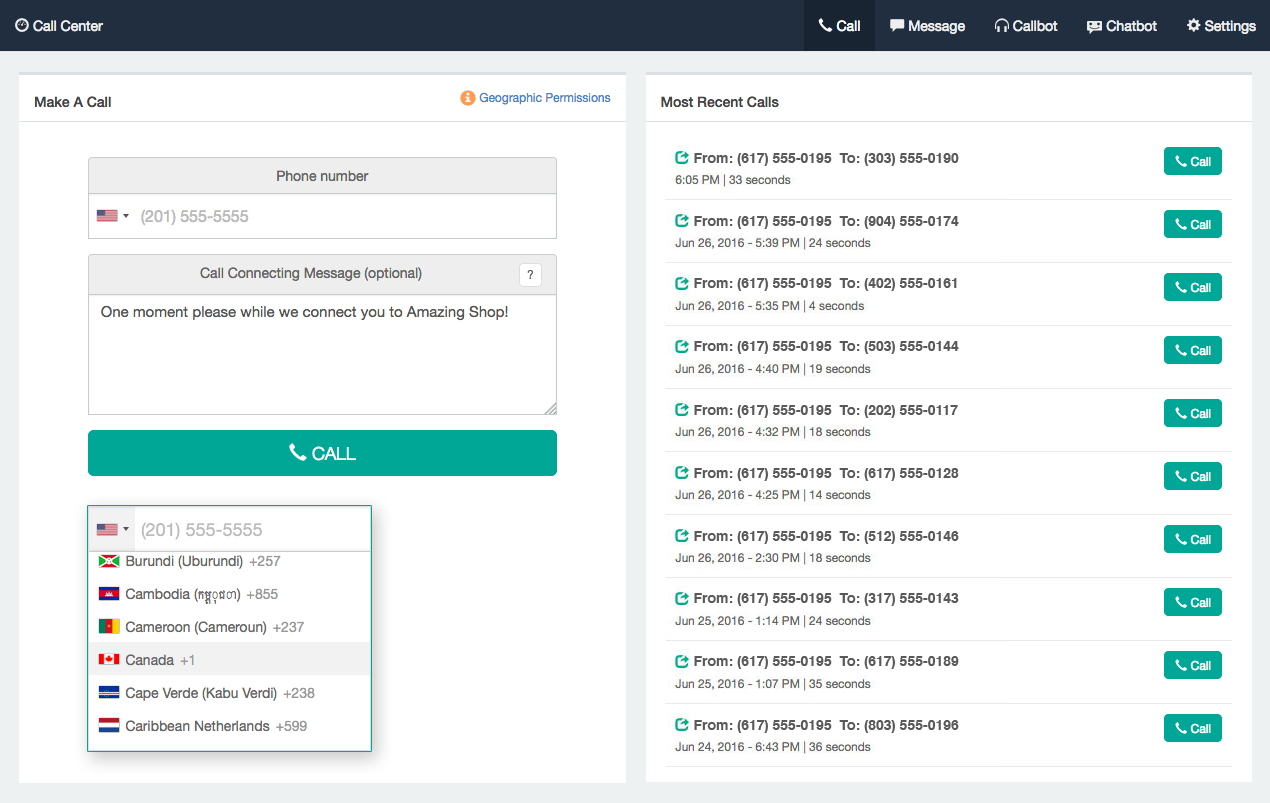Open Callbot via the headphones icon

click(x=1002, y=26)
